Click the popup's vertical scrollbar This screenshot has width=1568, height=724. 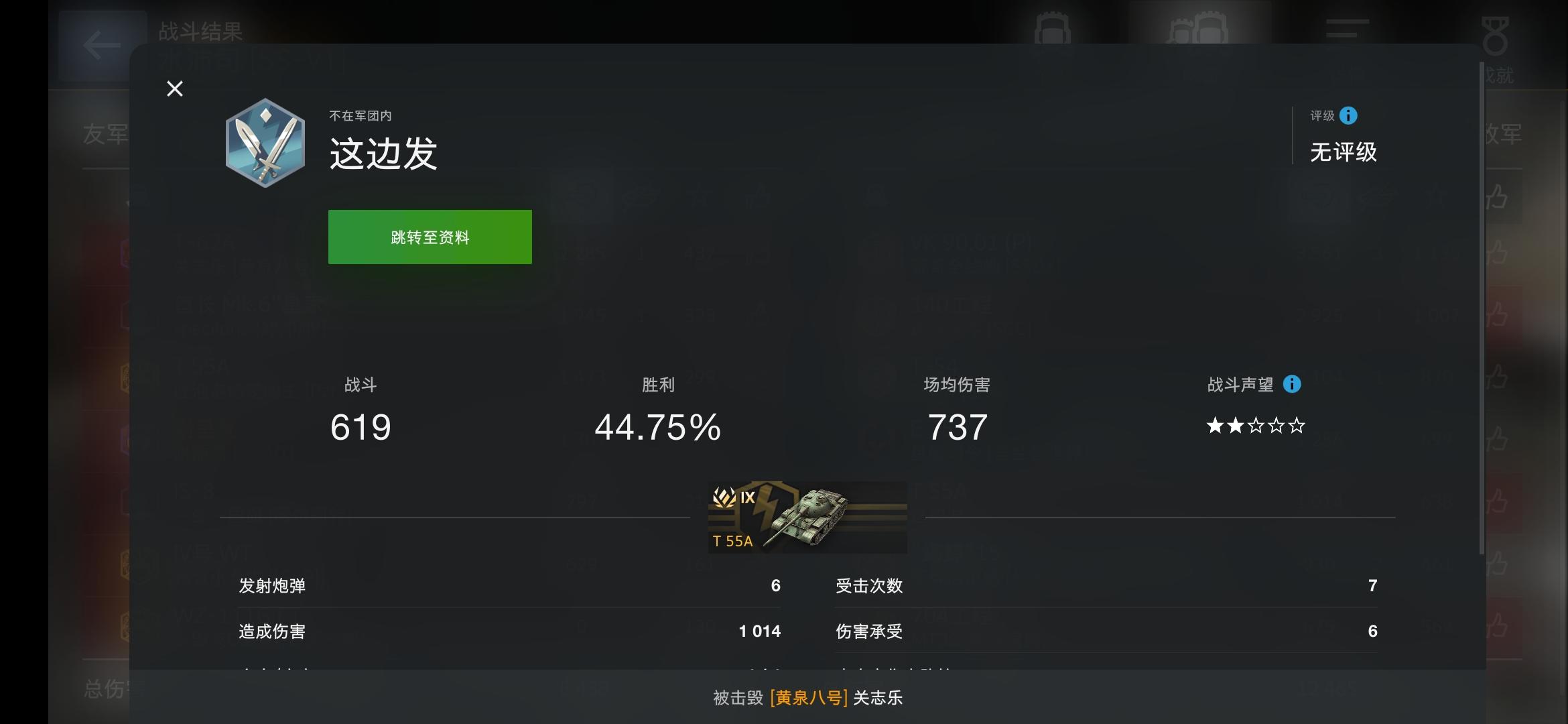click(x=1482, y=308)
